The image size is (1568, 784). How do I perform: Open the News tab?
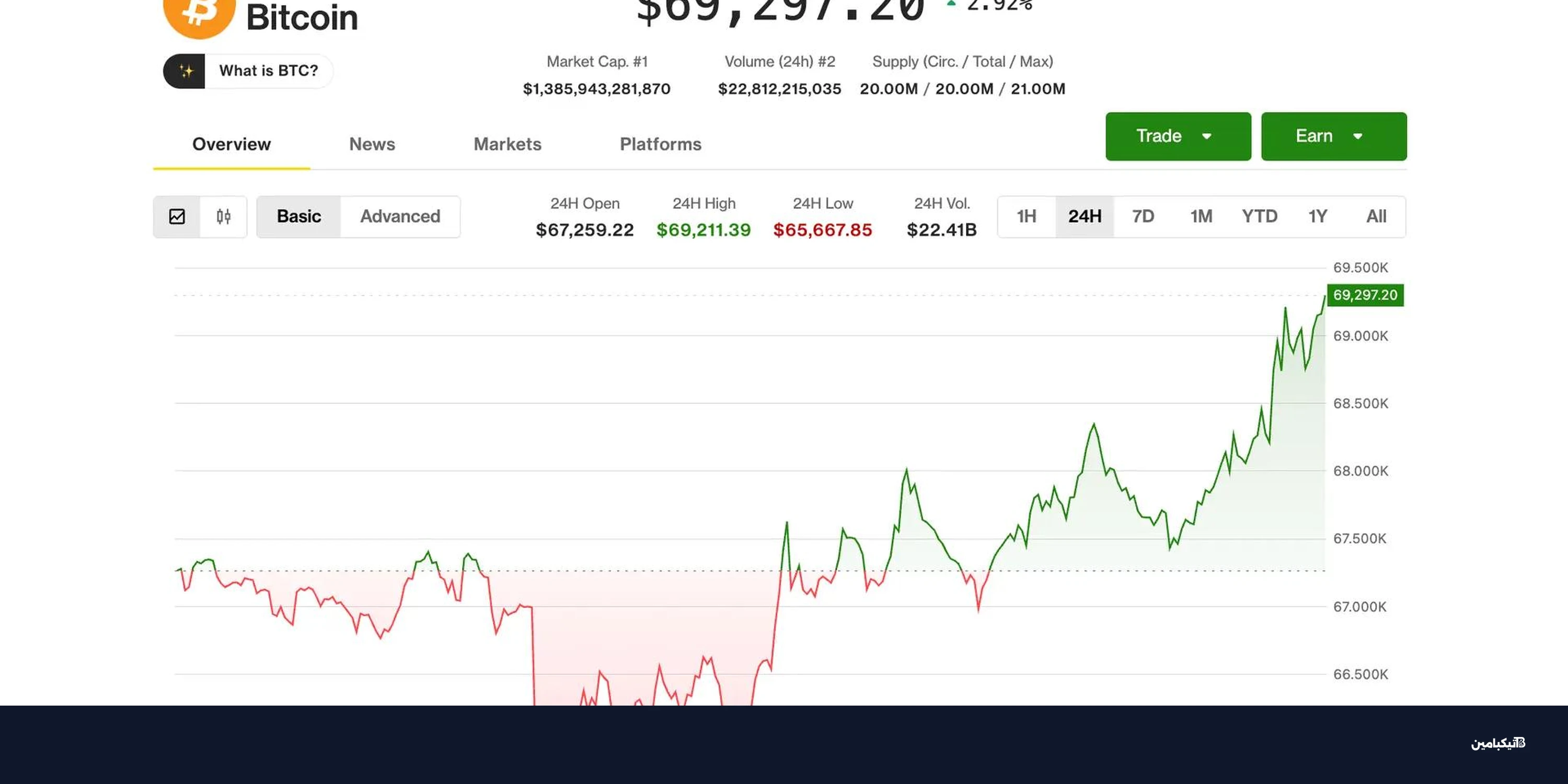[x=372, y=144]
